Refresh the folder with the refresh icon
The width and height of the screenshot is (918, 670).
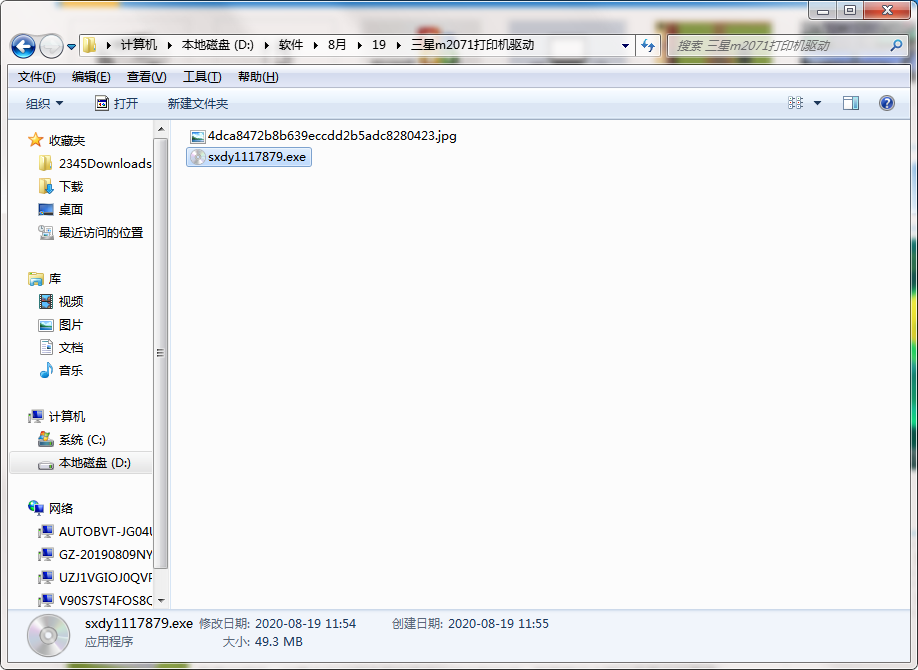[x=648, y=46]
